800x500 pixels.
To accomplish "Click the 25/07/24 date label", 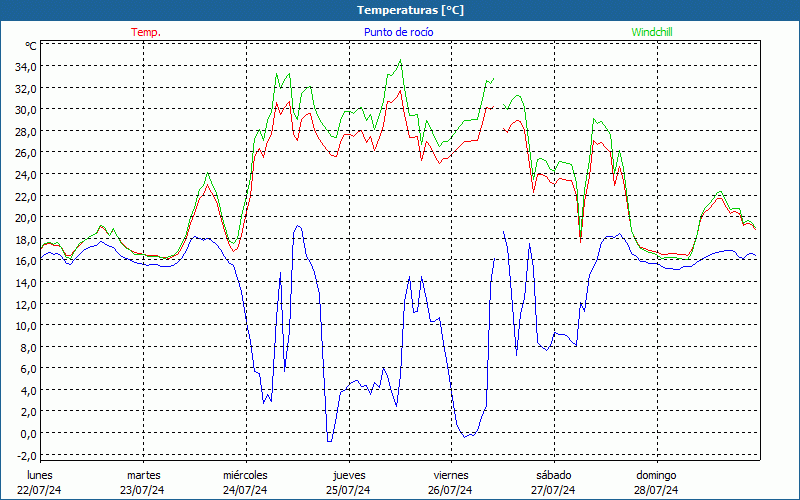I will tap(348, 490).
